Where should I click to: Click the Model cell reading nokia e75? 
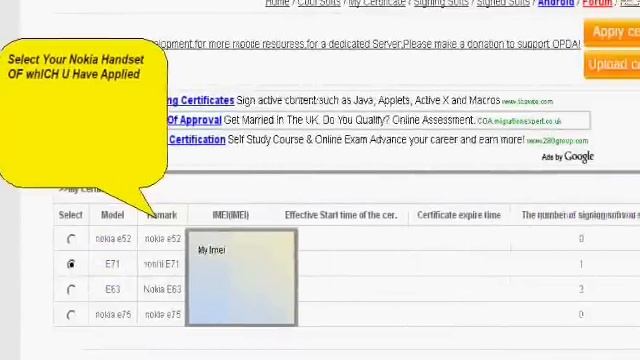pyautogui.click(x=113, y=315)
